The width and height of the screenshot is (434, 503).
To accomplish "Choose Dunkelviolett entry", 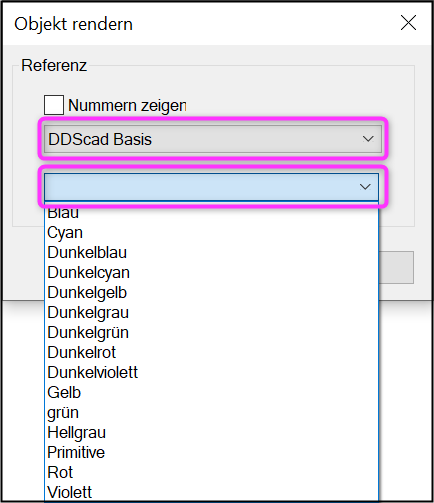I will coord(212,372).
